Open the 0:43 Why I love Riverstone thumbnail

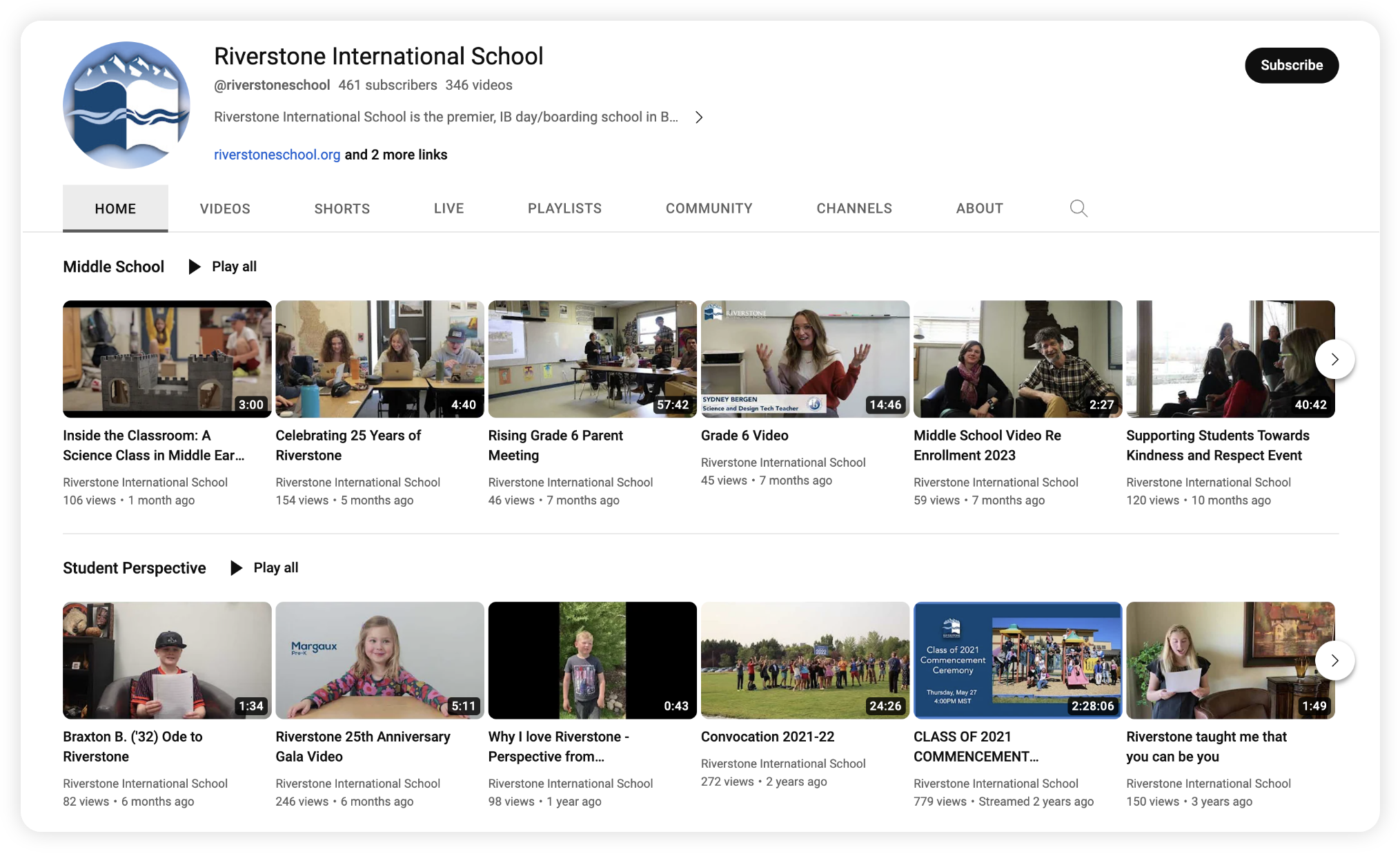[593, 660]
